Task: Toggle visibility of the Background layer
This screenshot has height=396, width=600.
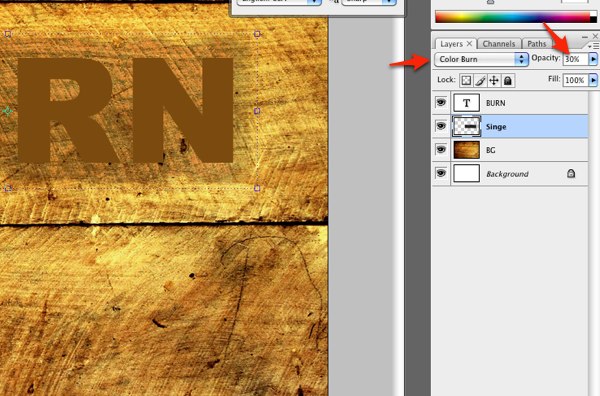Action: tap(441, 173)
